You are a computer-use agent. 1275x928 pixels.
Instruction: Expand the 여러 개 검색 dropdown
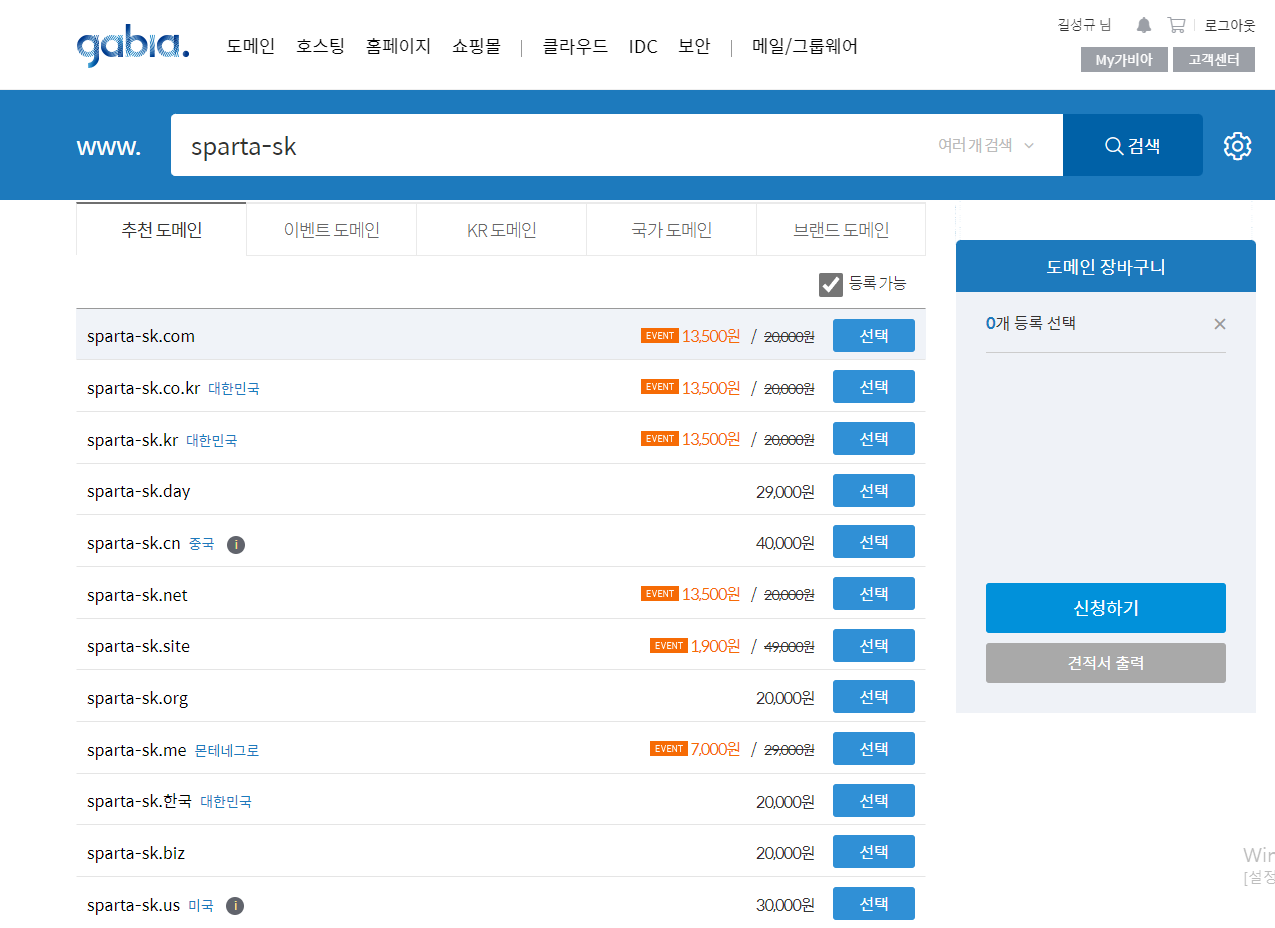pos(986,145)
